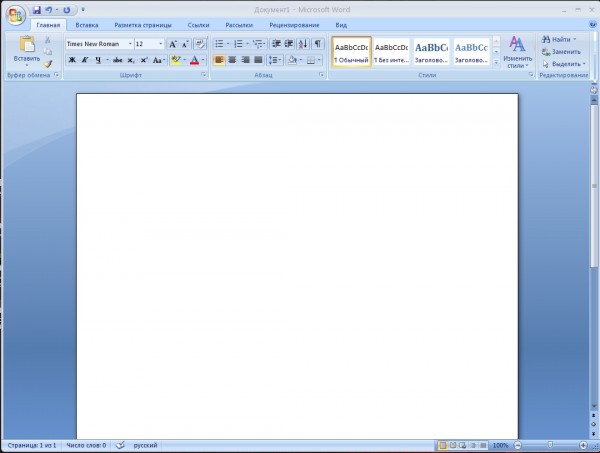Viewport: 600px width, 453px height.
Task: Open the Times New Roman font dropdown
Action: (130, 44)
